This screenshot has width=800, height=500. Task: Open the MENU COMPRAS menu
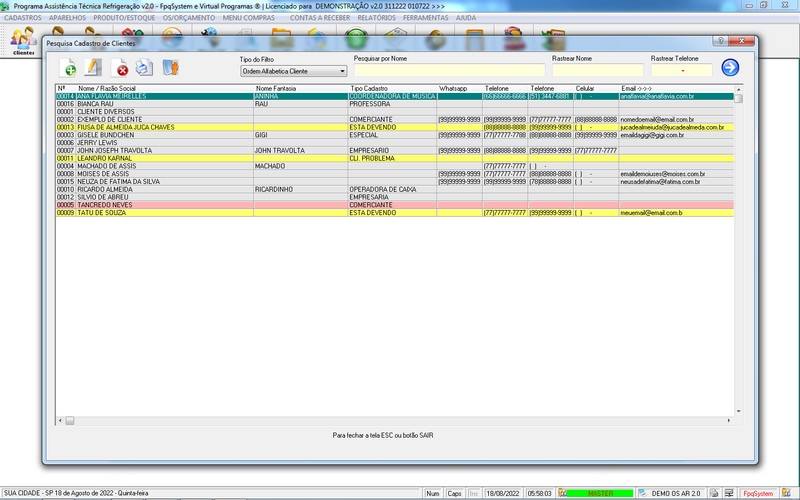pos(248,18)
